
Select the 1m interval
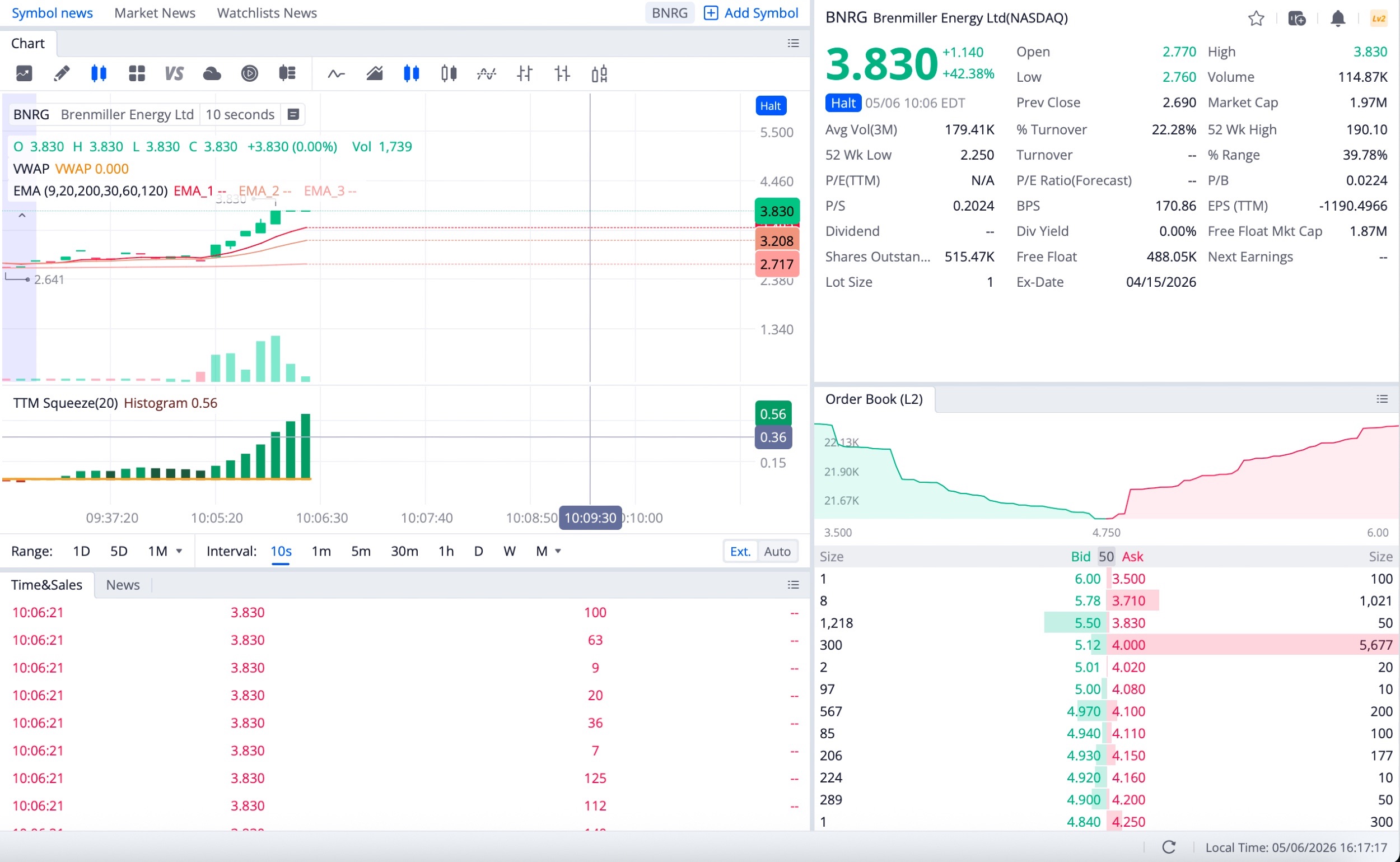coord(321,551)
